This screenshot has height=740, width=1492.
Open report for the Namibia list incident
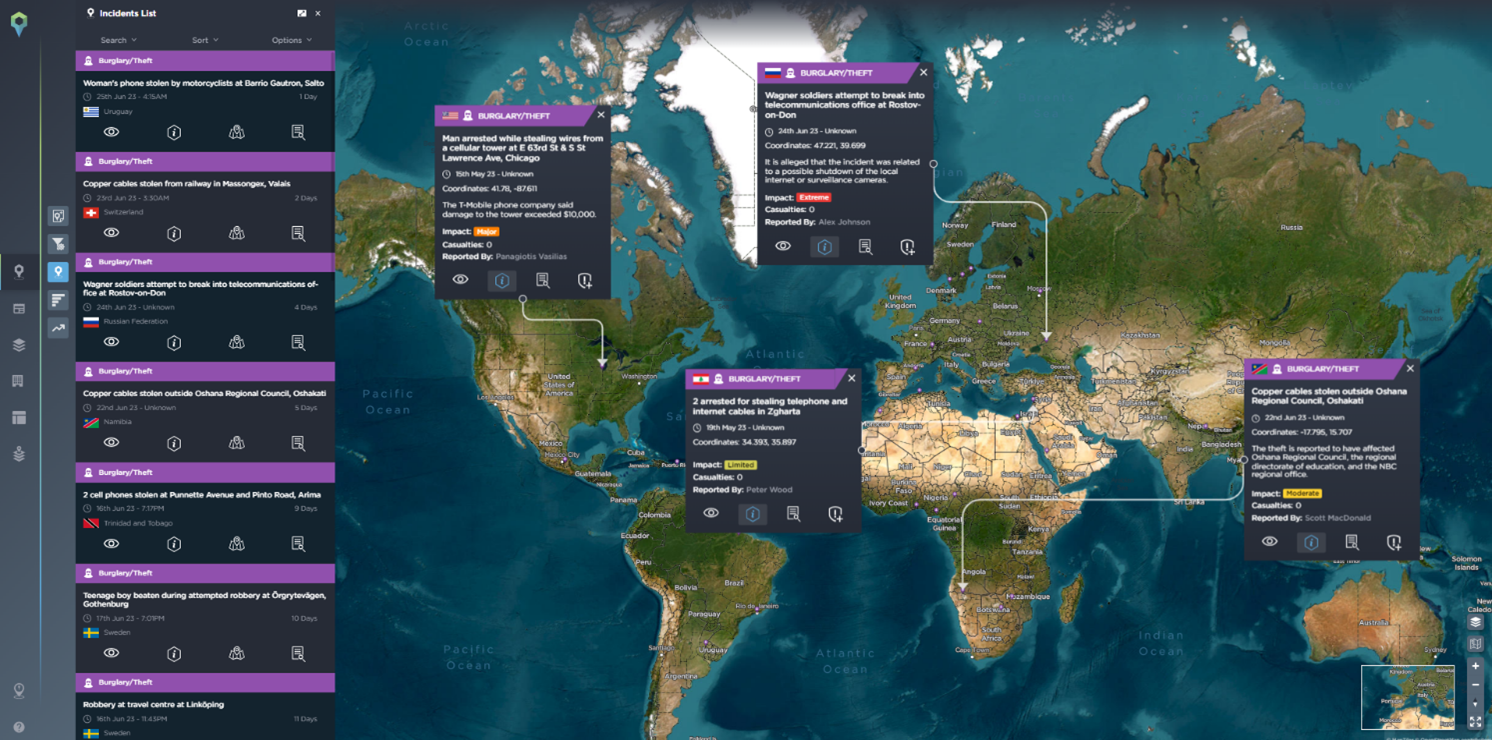[x=298, y=443]
